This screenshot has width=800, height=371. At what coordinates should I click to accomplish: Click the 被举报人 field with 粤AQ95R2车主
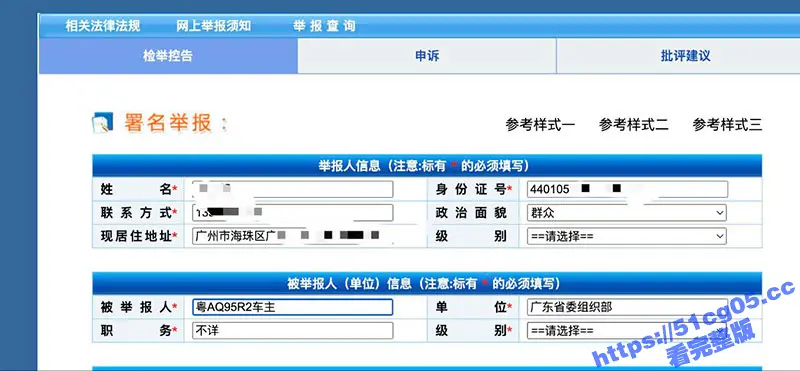pos(293,307)
